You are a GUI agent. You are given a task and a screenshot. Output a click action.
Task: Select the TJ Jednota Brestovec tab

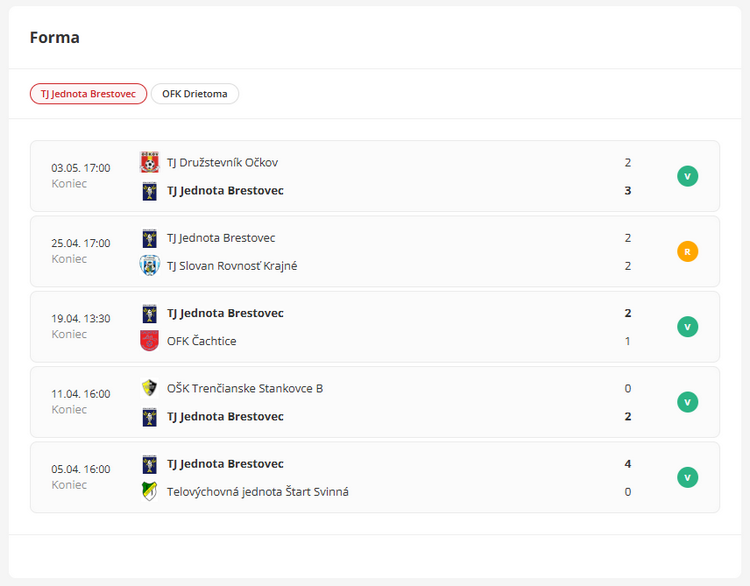(88, 94)
